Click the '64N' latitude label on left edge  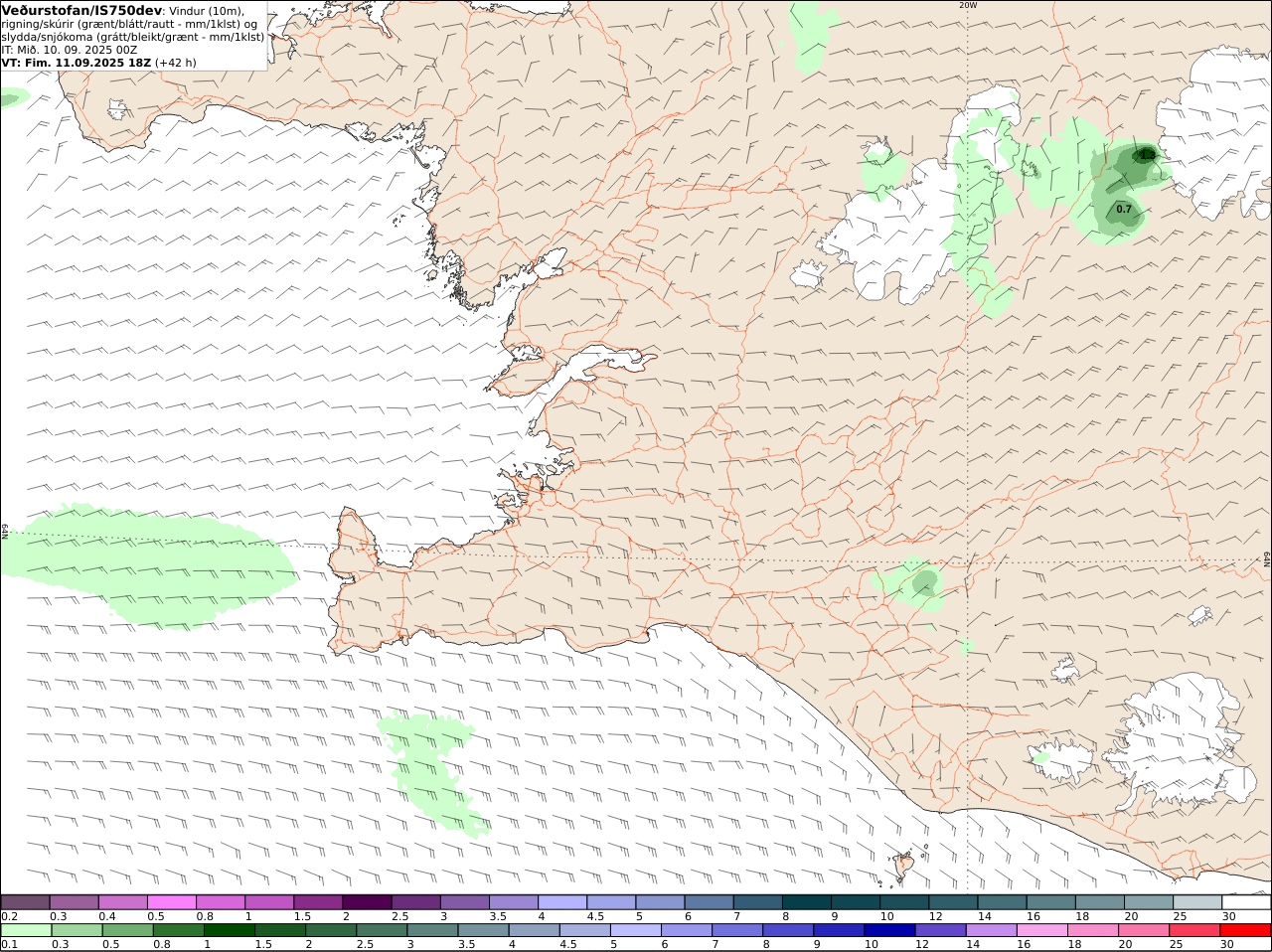coord(5,532)
